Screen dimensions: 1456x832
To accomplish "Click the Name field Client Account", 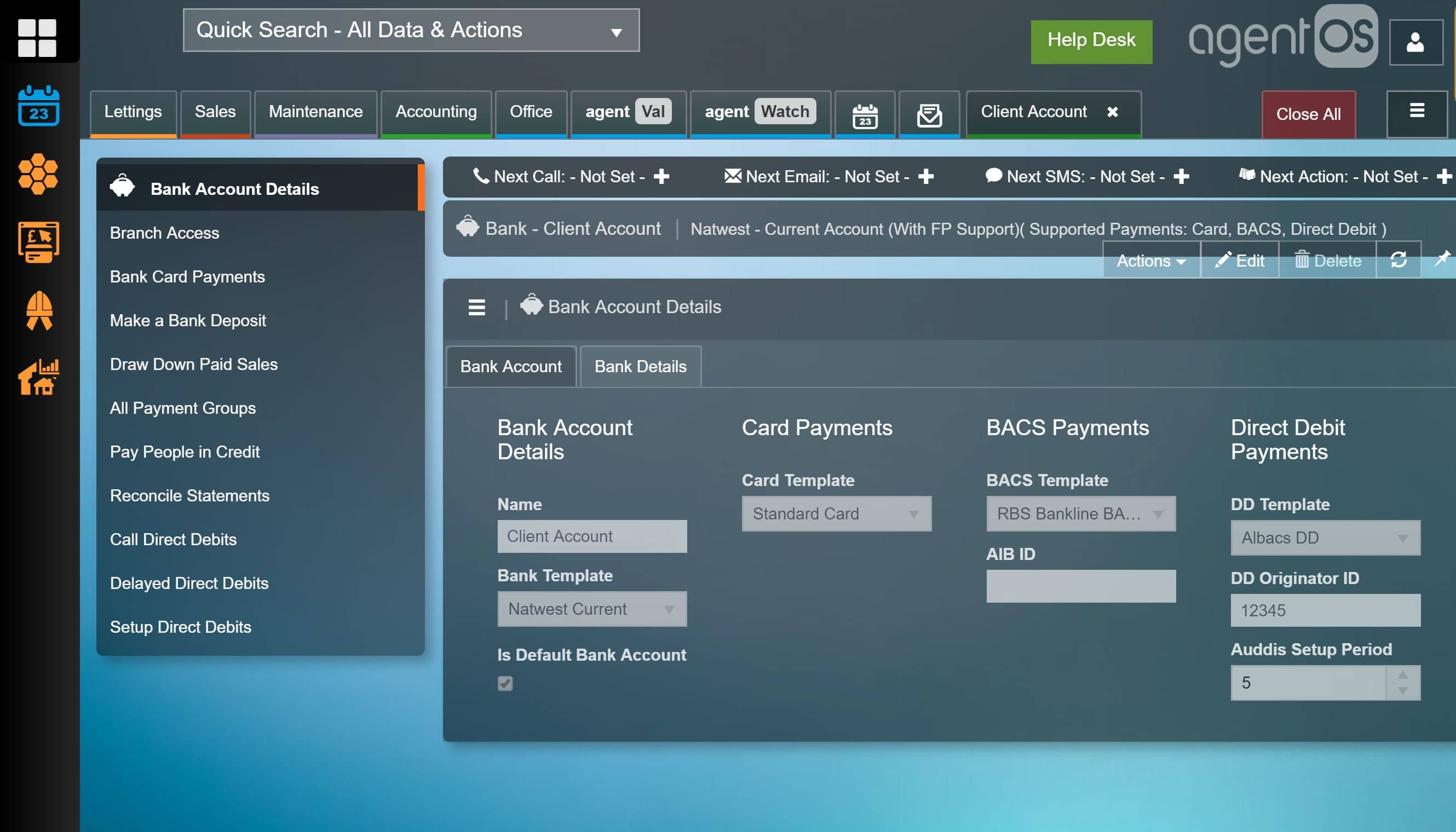I will point(592,536).
